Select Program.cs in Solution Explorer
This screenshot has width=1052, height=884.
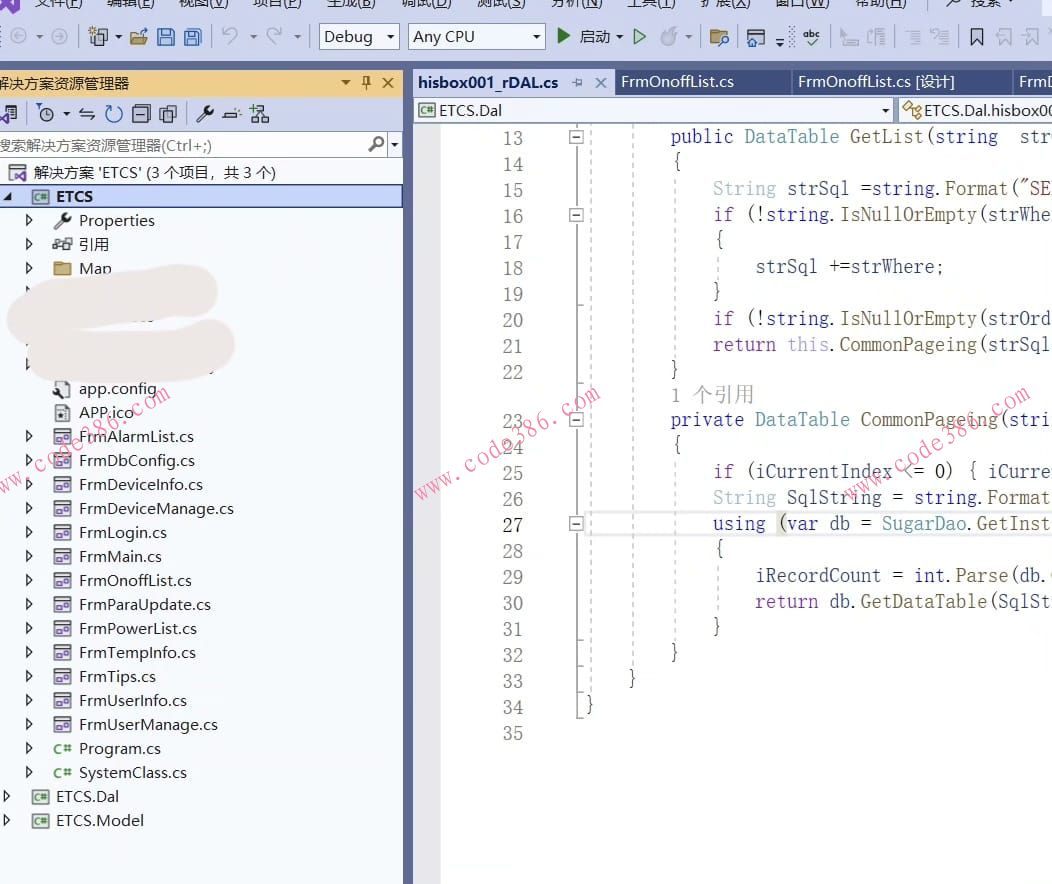(x=119, y=748)
